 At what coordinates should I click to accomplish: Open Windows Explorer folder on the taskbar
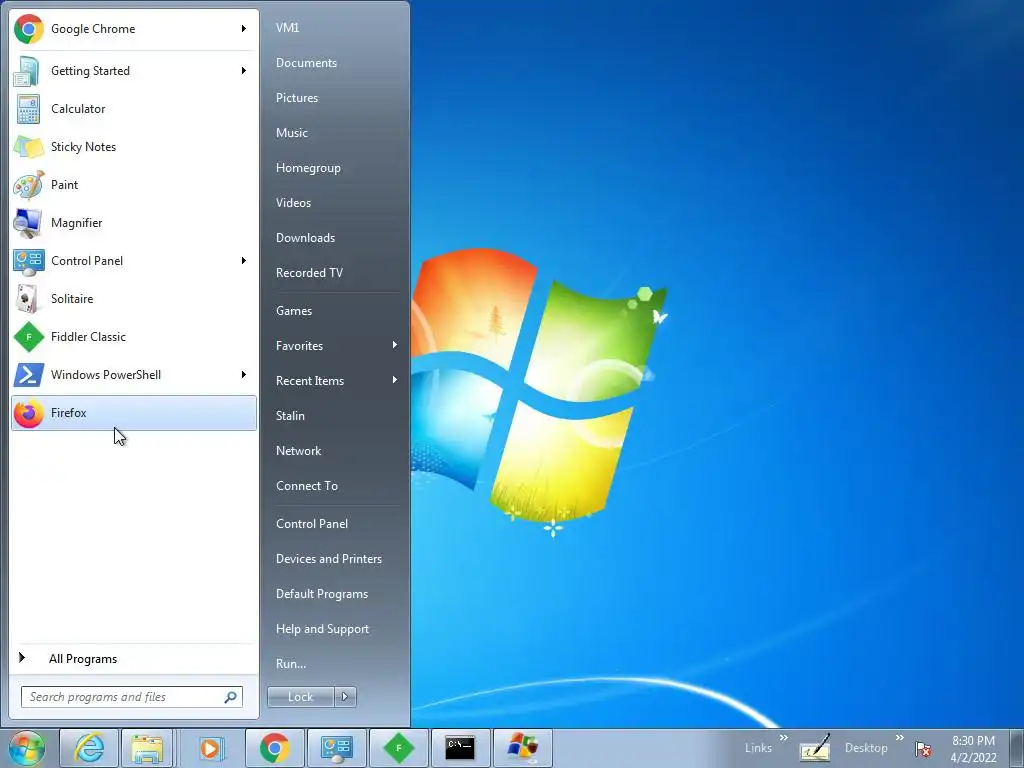pyautogui.click(x=147, y=748)
